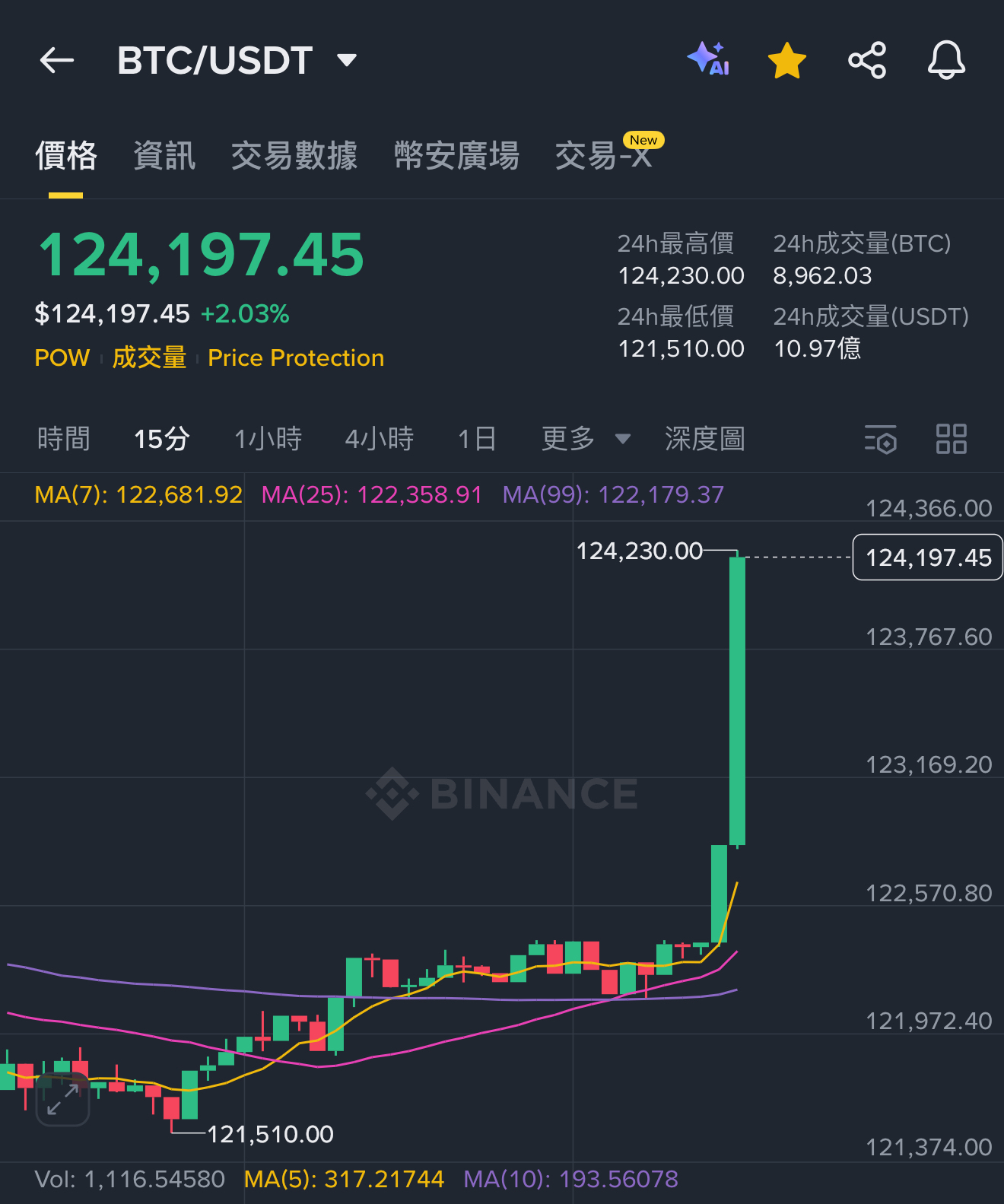The height and width of the screenshot is (1204, 1004).
Task: Open the AI assistant sparkle icon
Action: pos(708,60)
